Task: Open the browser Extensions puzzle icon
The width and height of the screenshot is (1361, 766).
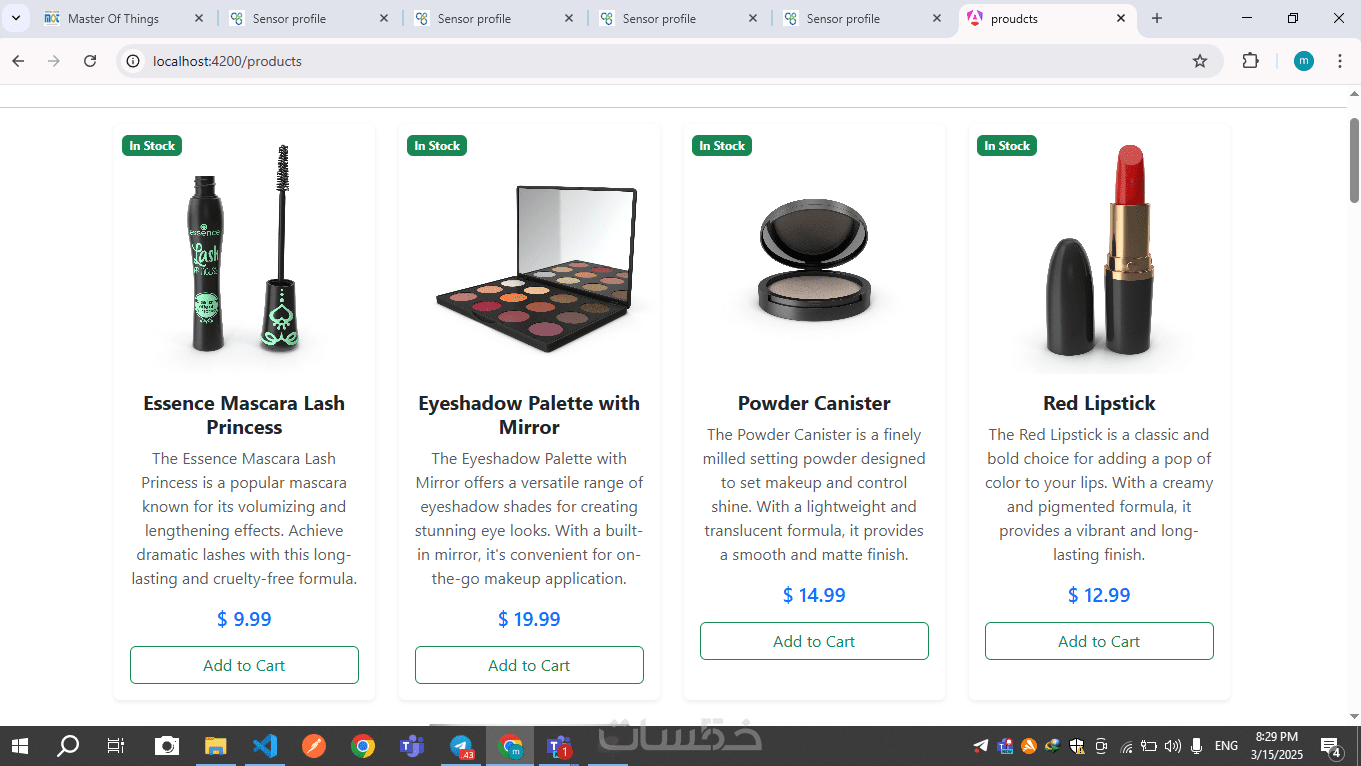Action: tap(1250, 61)
